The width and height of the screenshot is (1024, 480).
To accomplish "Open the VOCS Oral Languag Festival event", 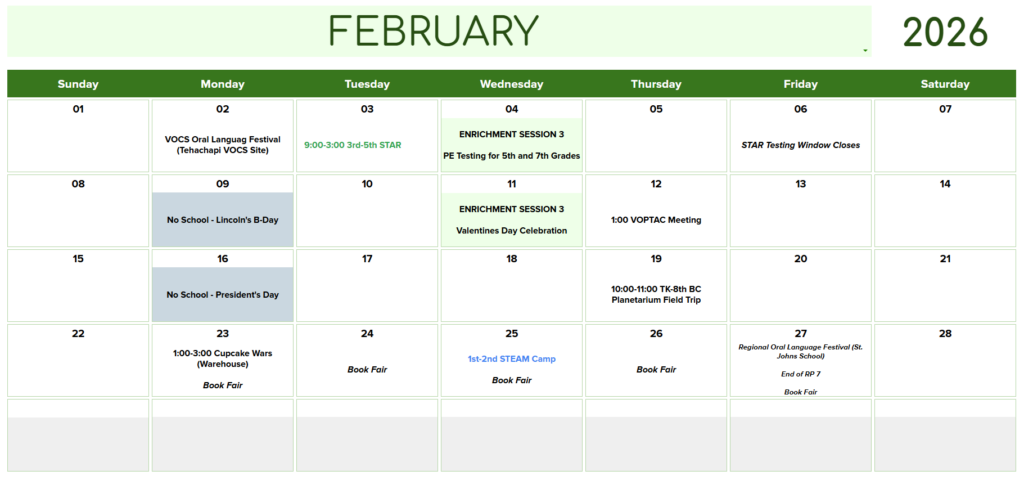I will click(x=222, y=145).
